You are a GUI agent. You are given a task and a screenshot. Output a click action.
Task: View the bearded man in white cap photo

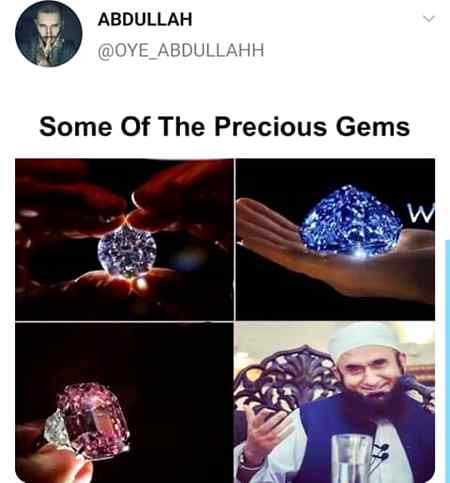335,402
